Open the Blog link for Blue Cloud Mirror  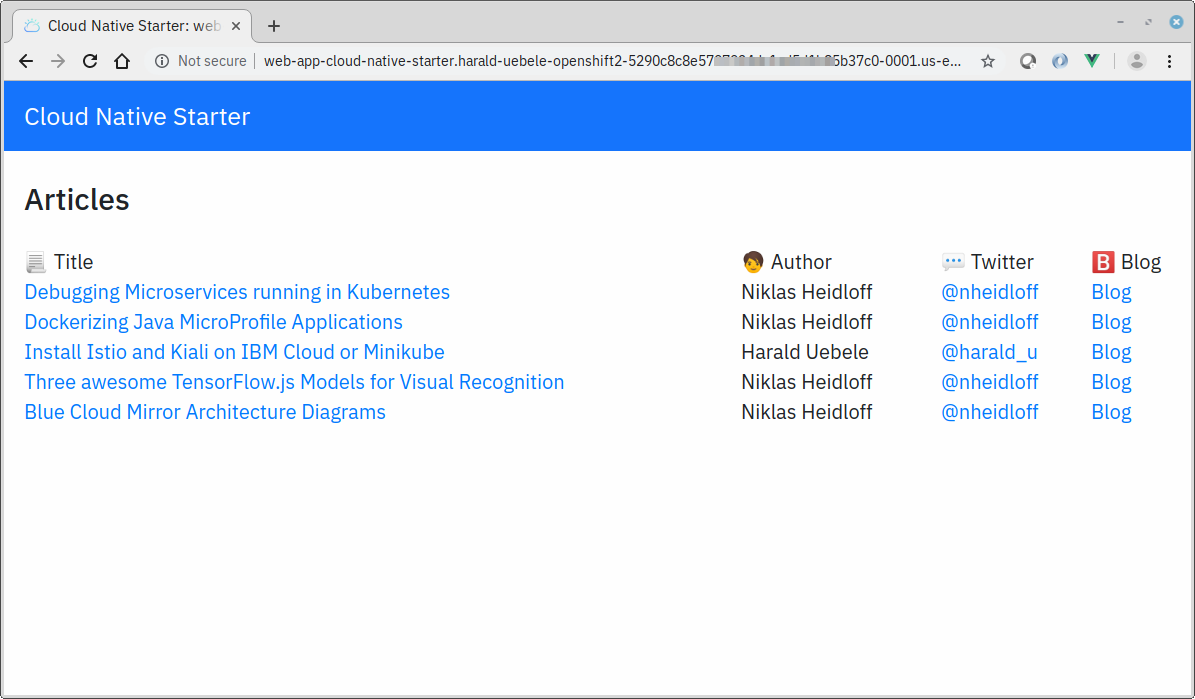(1111, 412)
